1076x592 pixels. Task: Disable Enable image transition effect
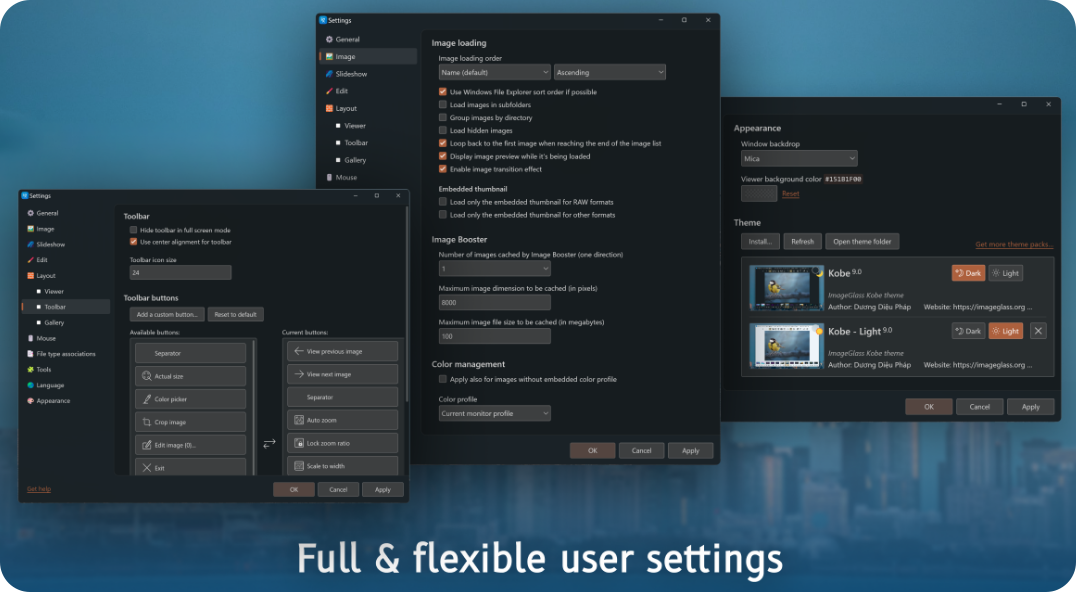[x=443, y=169]
